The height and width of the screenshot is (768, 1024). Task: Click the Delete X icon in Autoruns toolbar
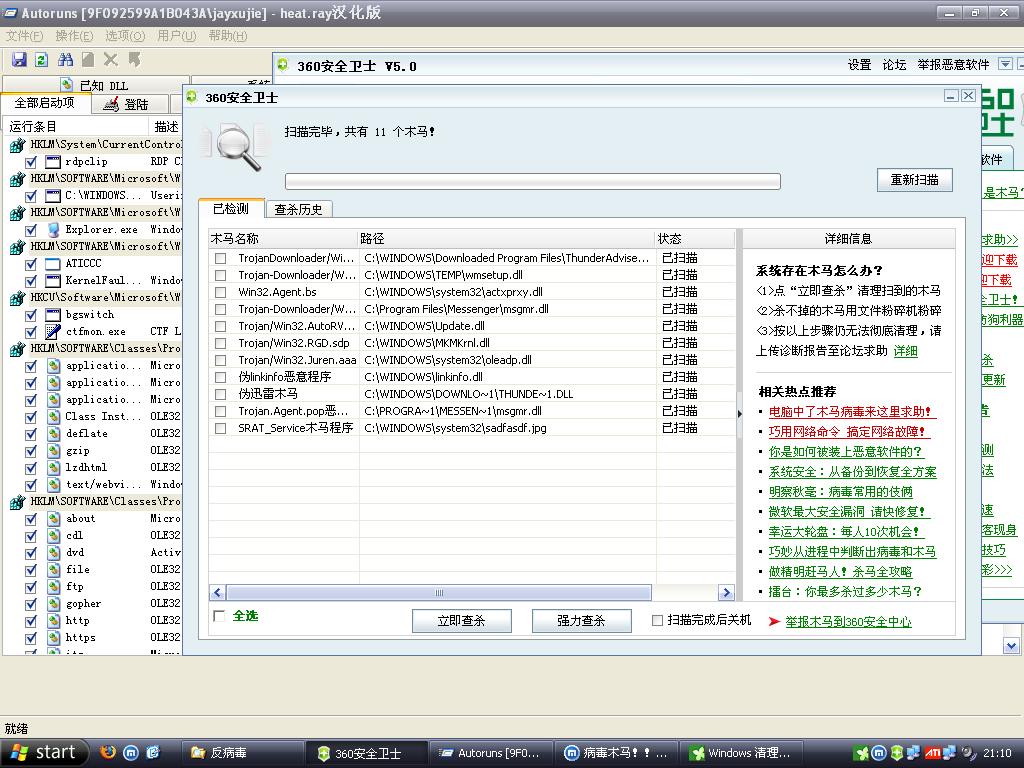point(111,60)
